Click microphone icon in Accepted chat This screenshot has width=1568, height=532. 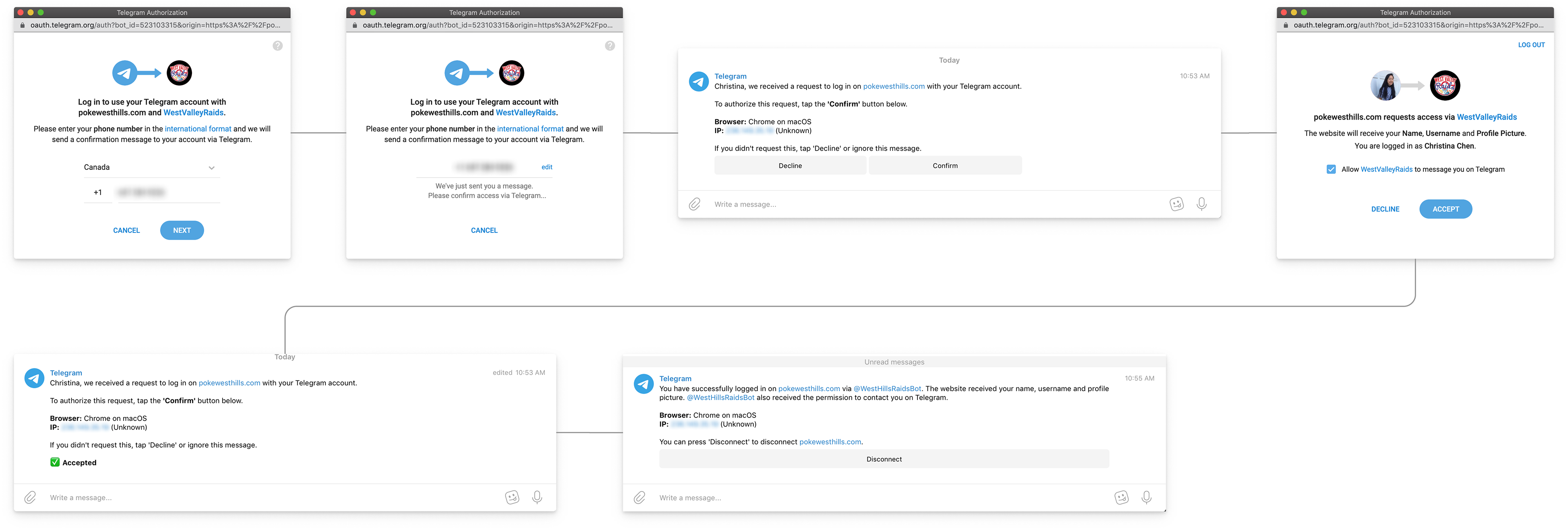(537, 497)
